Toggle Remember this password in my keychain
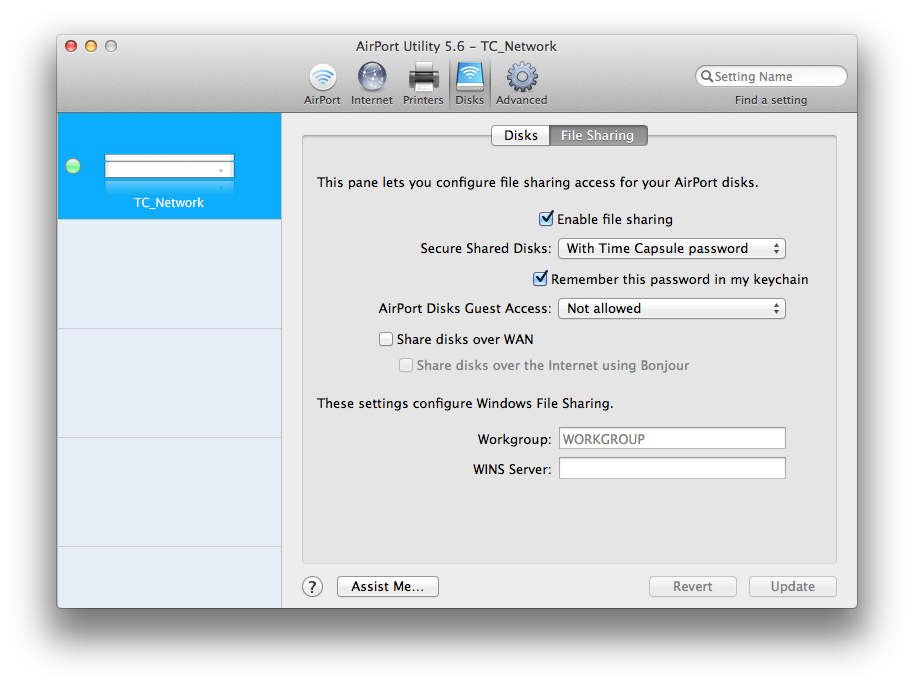The image size is (914, 687). pyautogui.click(x=540, y=279)
